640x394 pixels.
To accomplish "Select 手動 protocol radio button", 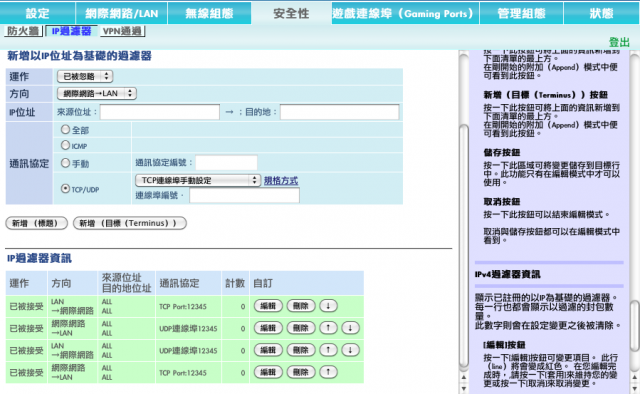I will coord(65,163).
